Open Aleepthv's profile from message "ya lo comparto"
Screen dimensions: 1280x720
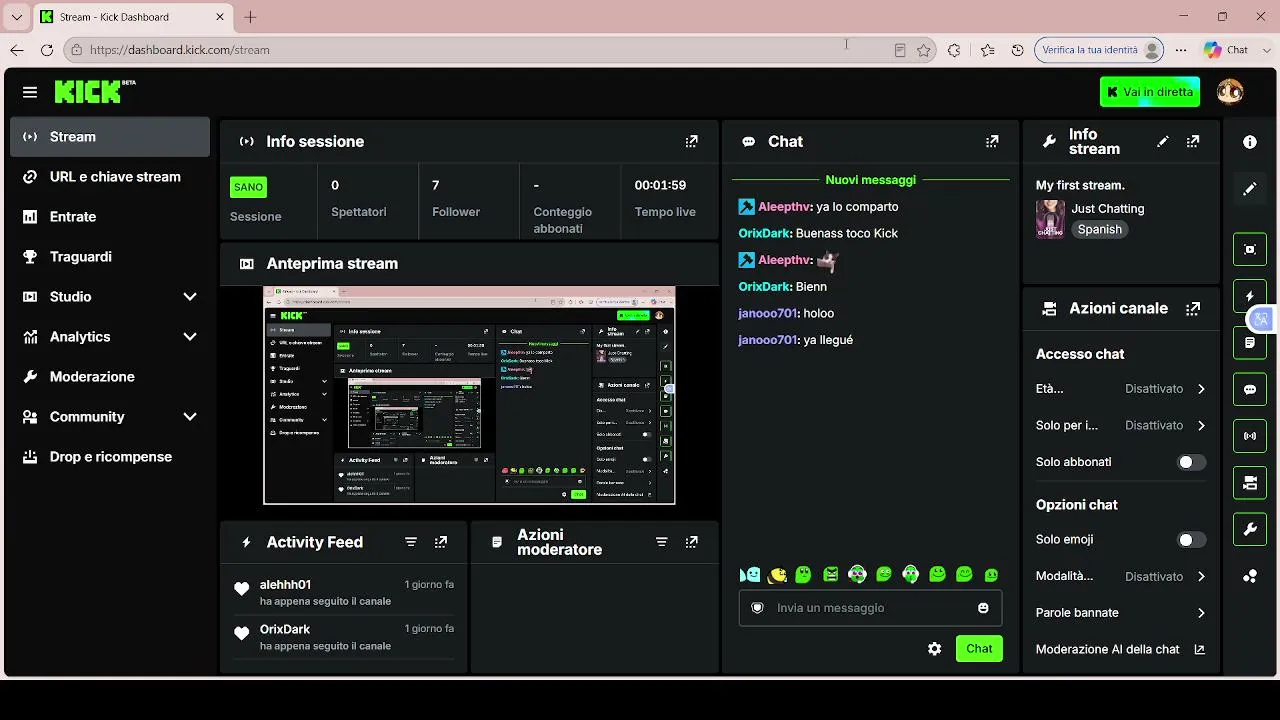785,207
